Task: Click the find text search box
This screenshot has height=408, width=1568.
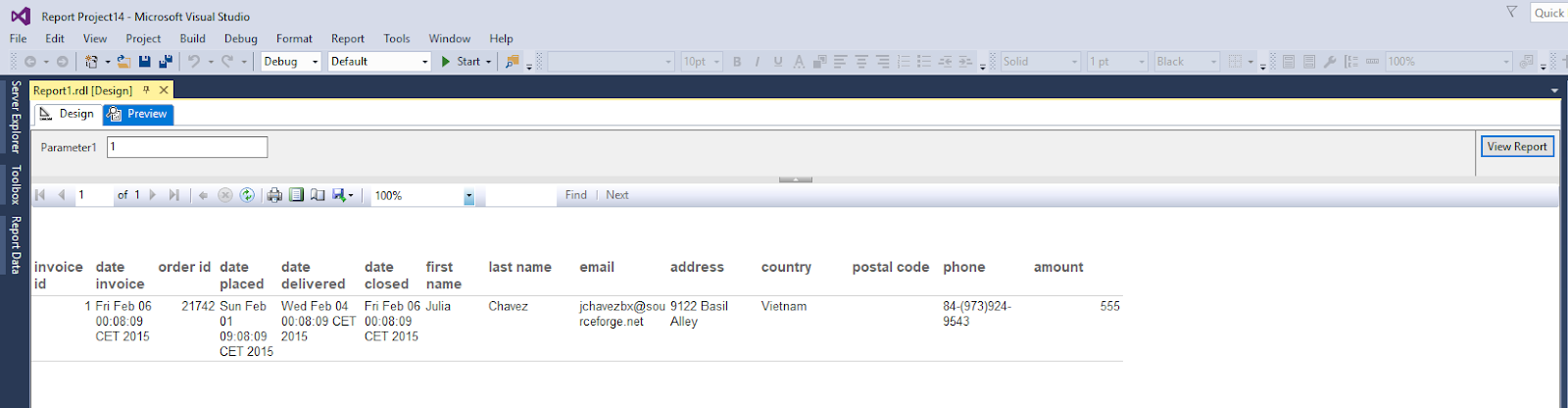Action: [520, 196]
